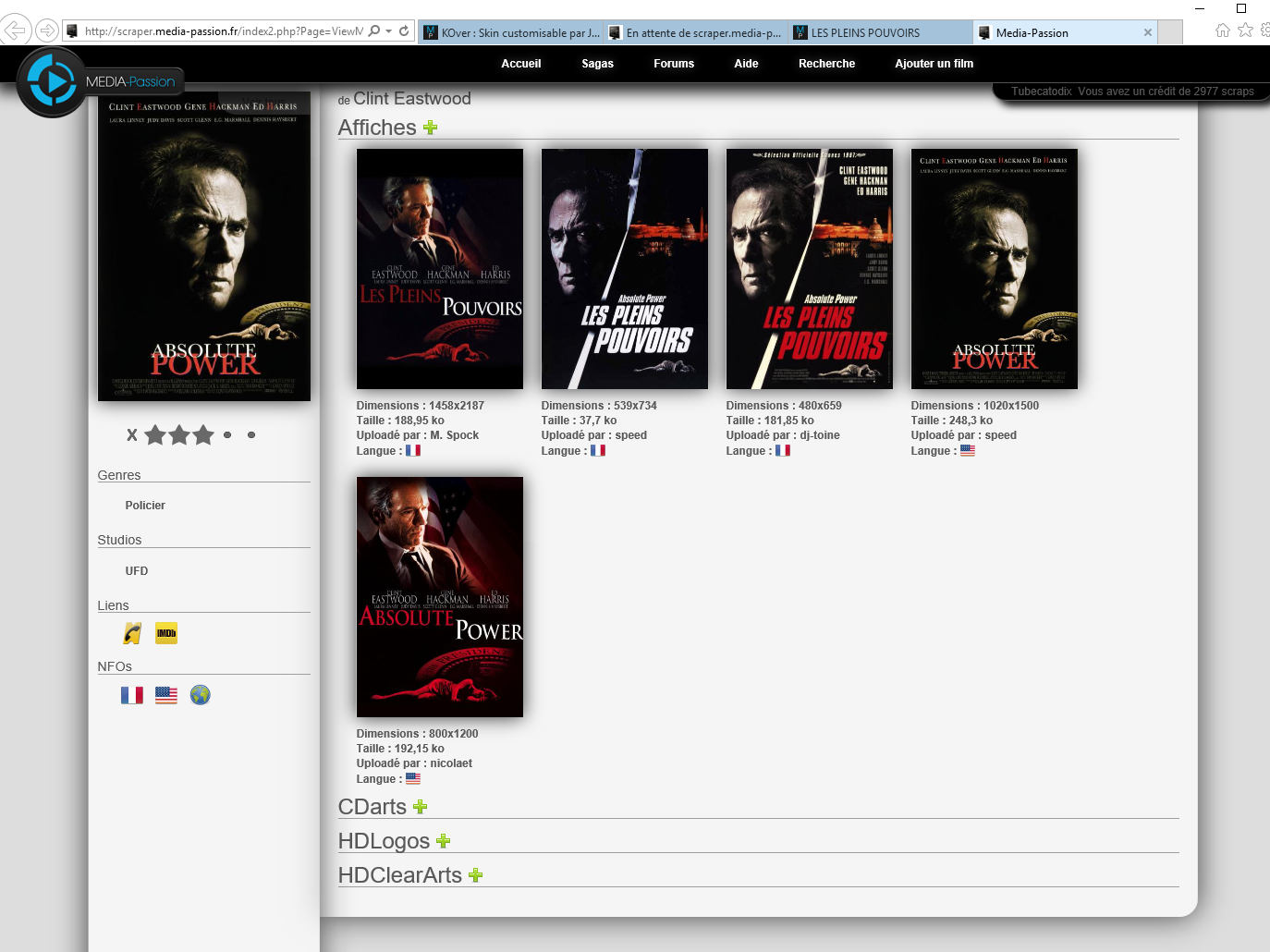Click the Media-Passion logo
The width and height of the screenshot is (1270, 952).
[x=99, y=81]
